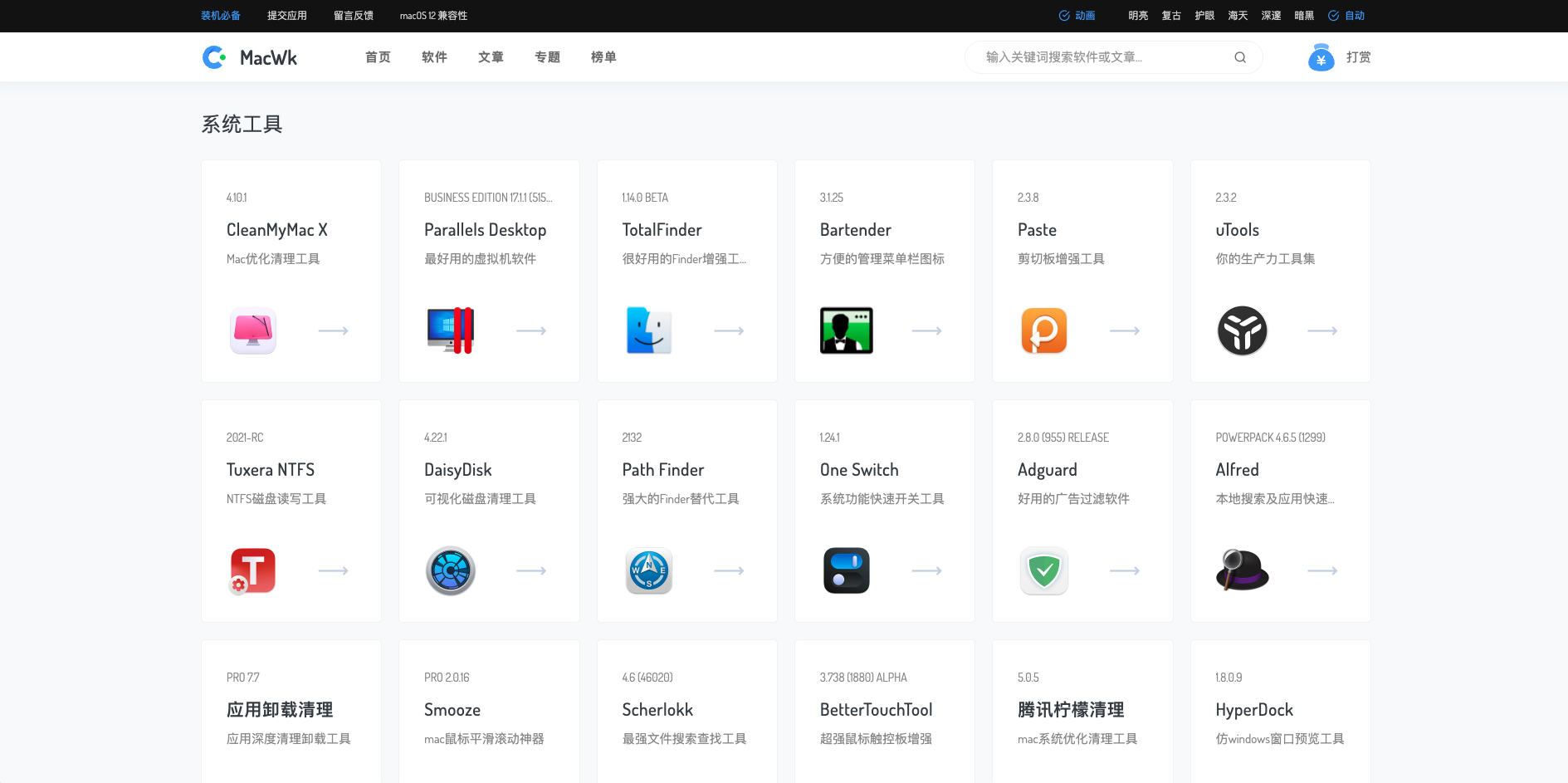The height and width of the screenshot is (783, 1568).
Task: Go to the 首页 nav item
Action: point(378,57)
